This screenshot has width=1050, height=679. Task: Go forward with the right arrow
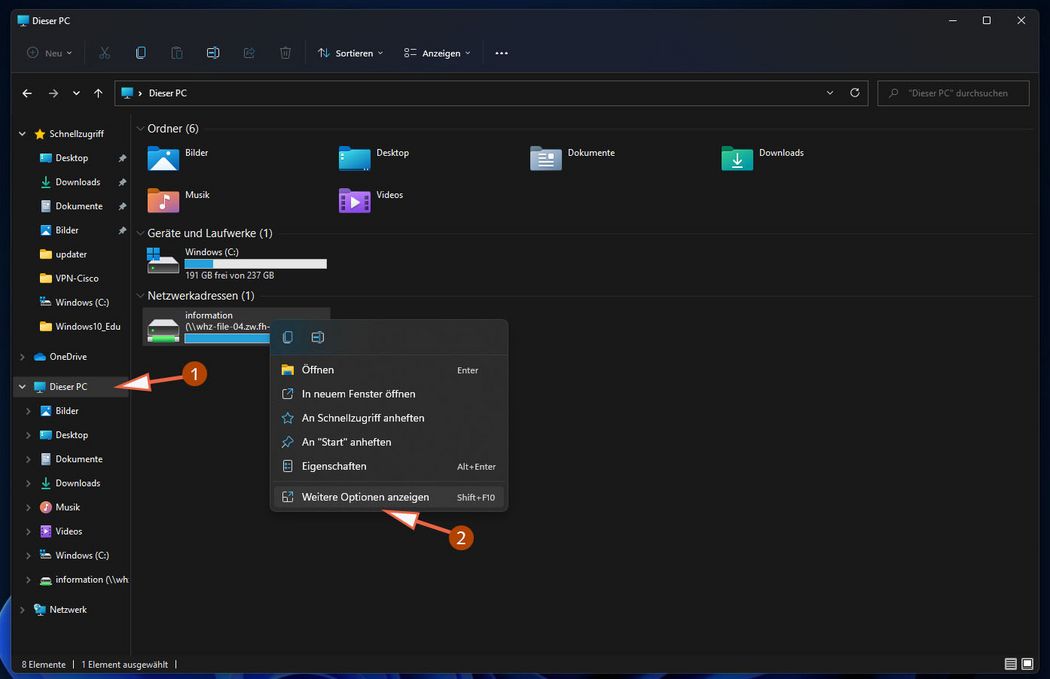[53, 93]
